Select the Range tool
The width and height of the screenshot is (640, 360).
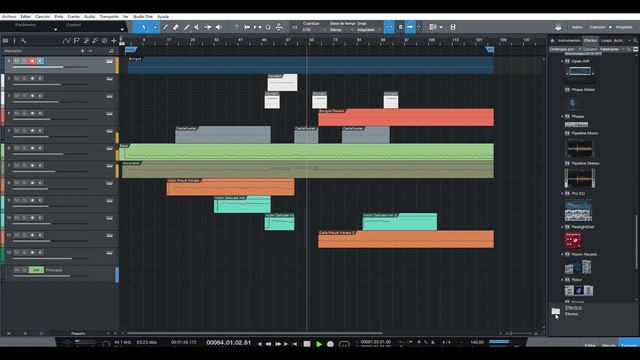click(x=155, y=27)
